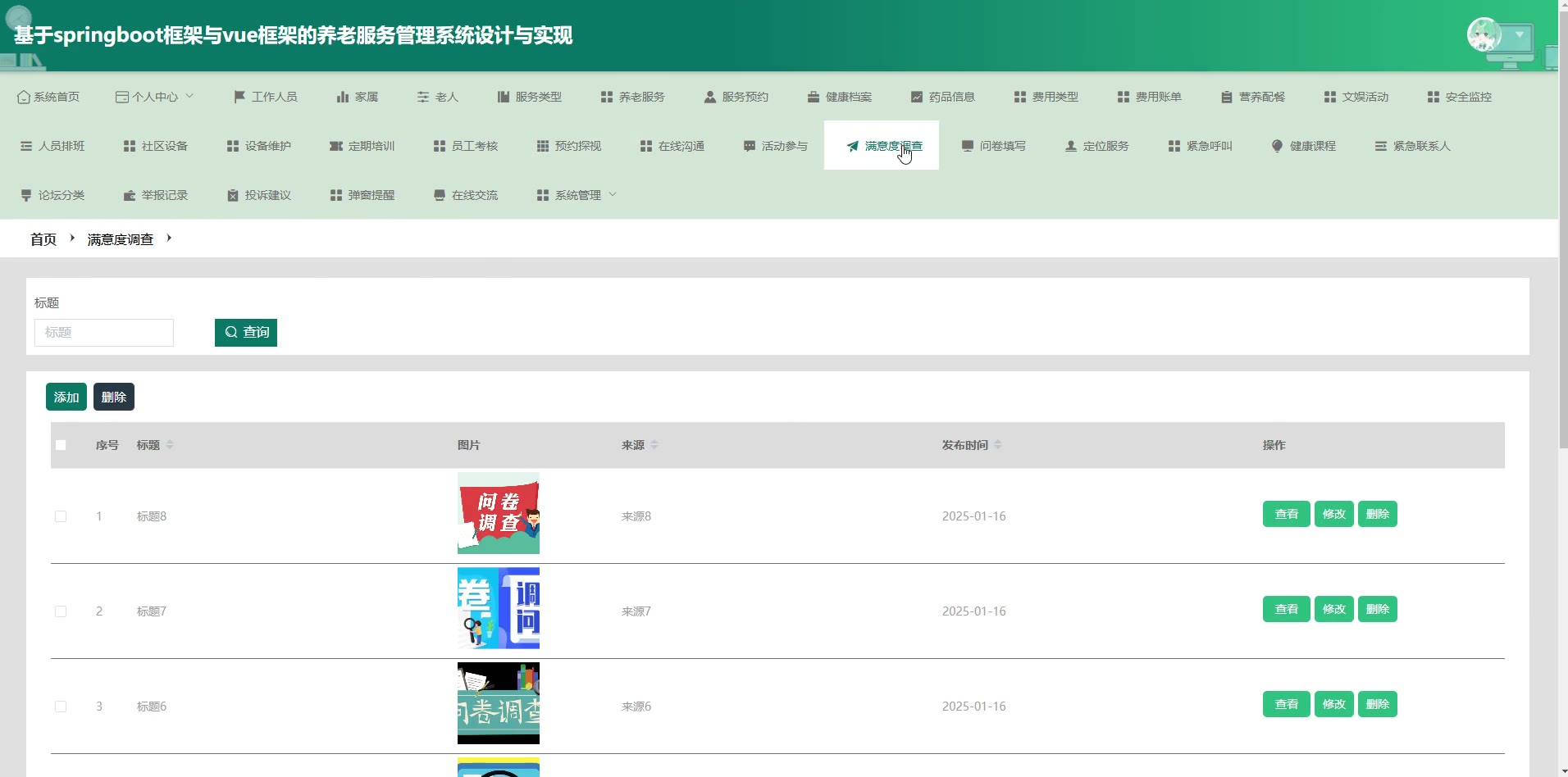
Task: Open the thumbnail image for 标题8
Action: tap(499, 513)
